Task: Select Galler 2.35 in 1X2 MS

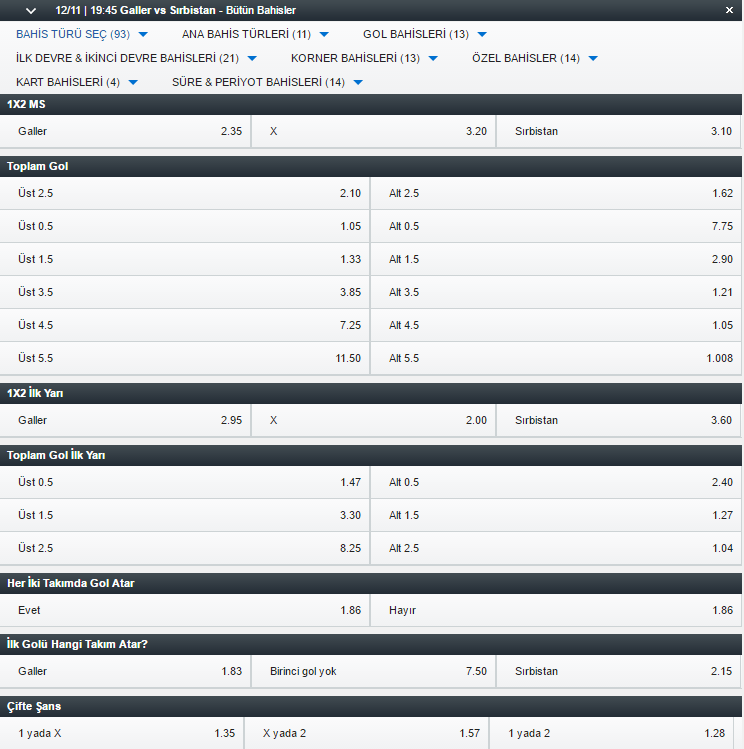Action: 125,131
